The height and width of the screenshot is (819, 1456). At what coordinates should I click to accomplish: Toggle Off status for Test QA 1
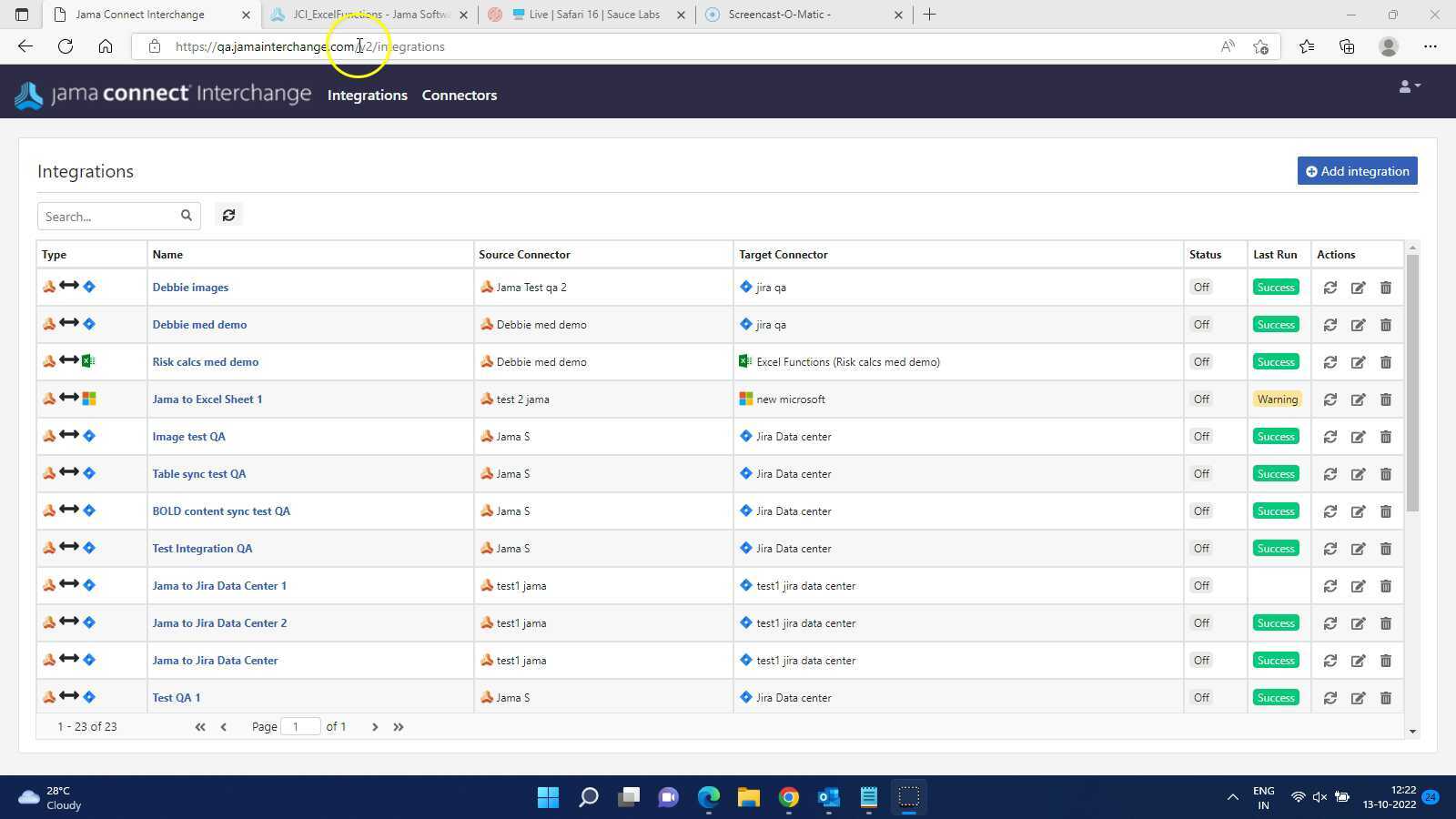pyautogui.click(x=1201, y=698)
